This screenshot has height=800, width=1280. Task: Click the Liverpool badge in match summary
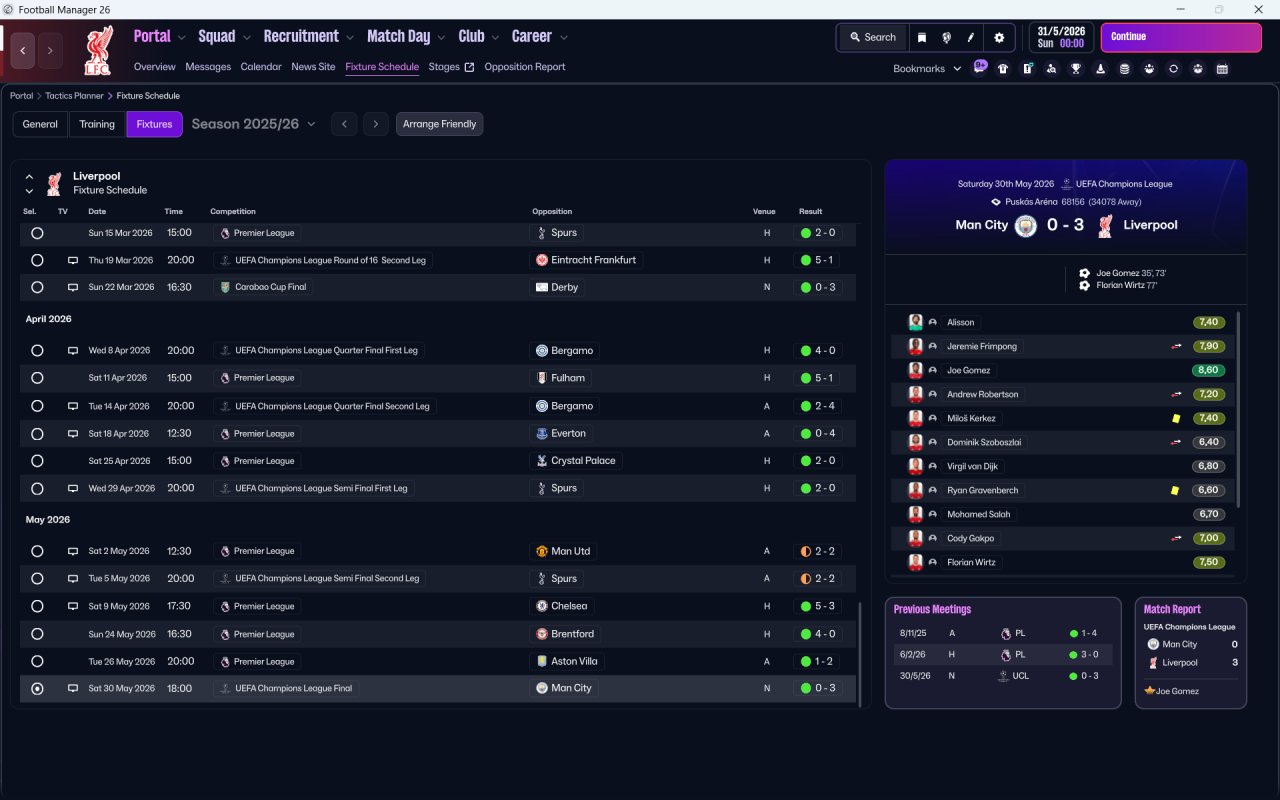pyautogui.click(x=1105, y=226)
